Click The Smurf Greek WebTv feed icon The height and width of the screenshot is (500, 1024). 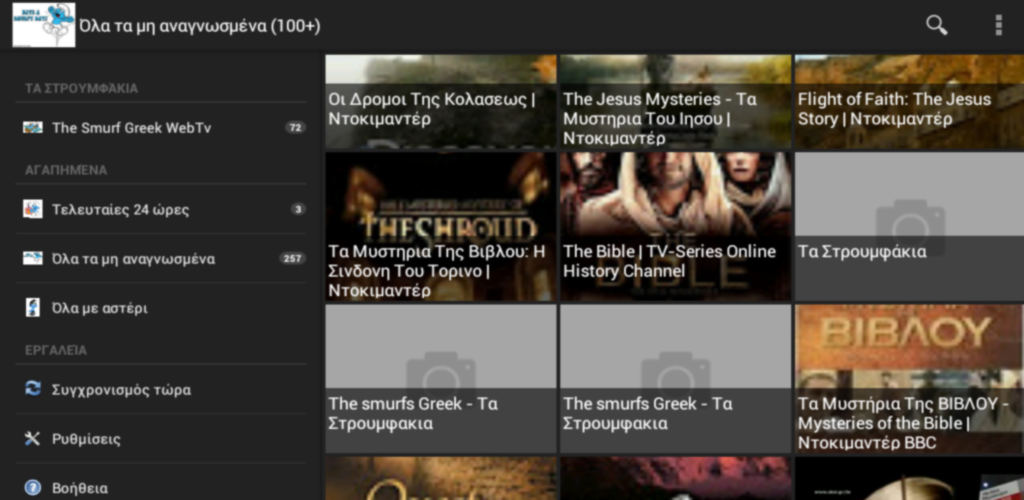coord(33,127)
